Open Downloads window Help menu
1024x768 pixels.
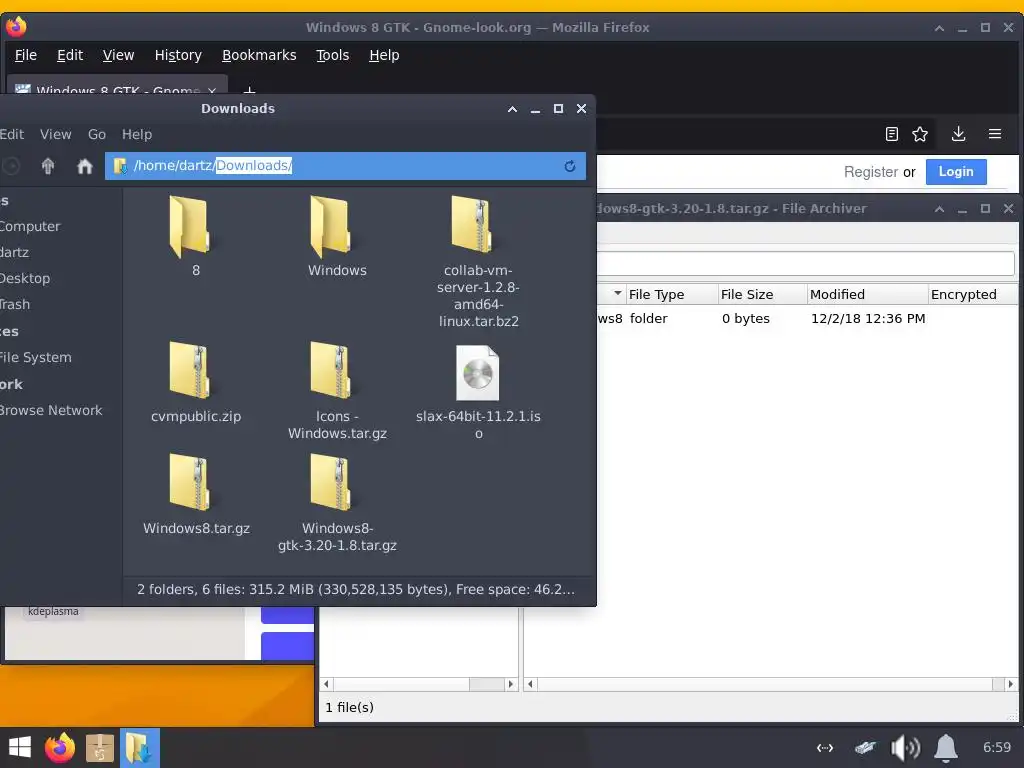(x=136, y=135)
